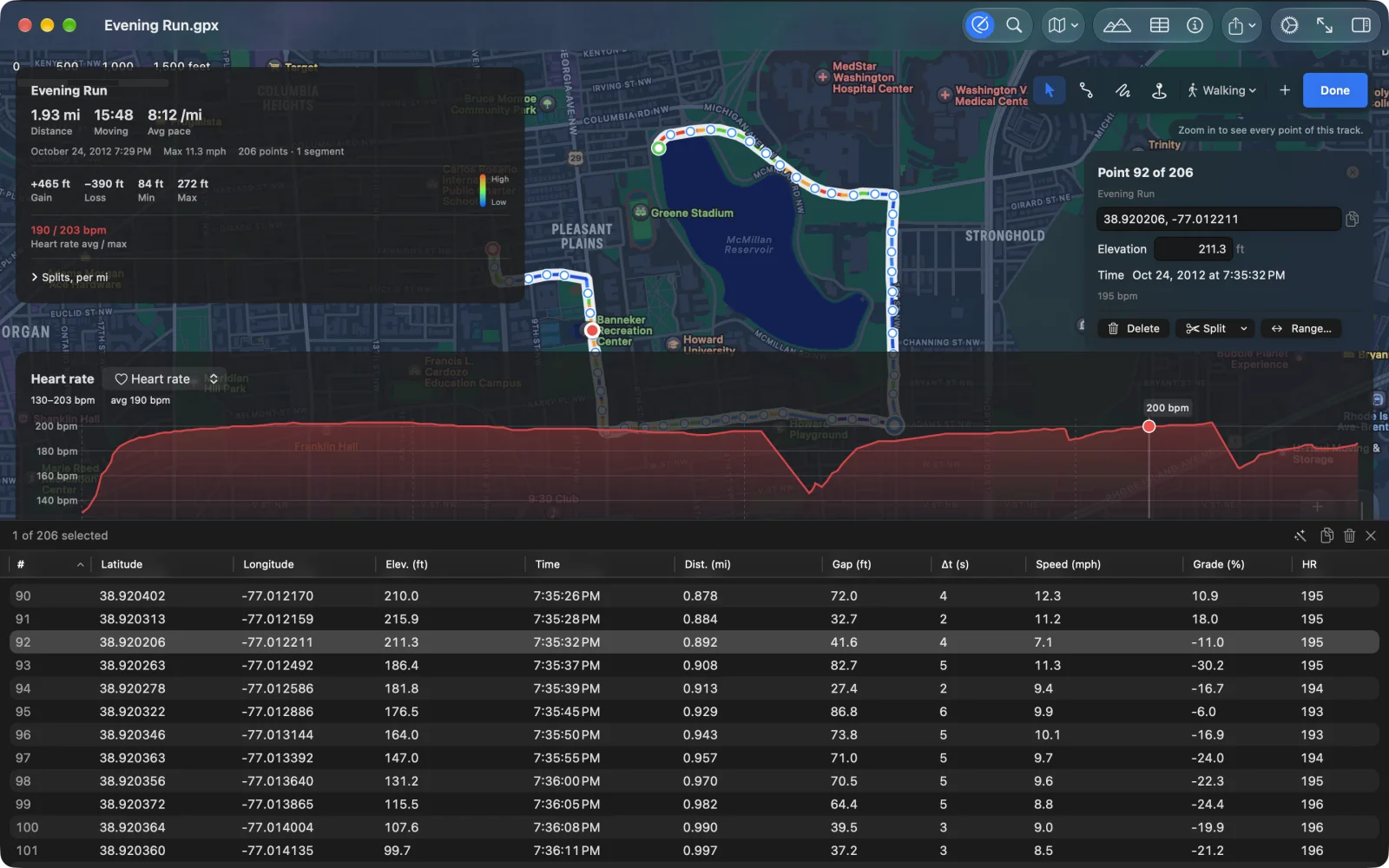Toggle the edit mode pencil icon in toolbar
This screenshot has width=1389, height=868.
[x=980, y=25]
